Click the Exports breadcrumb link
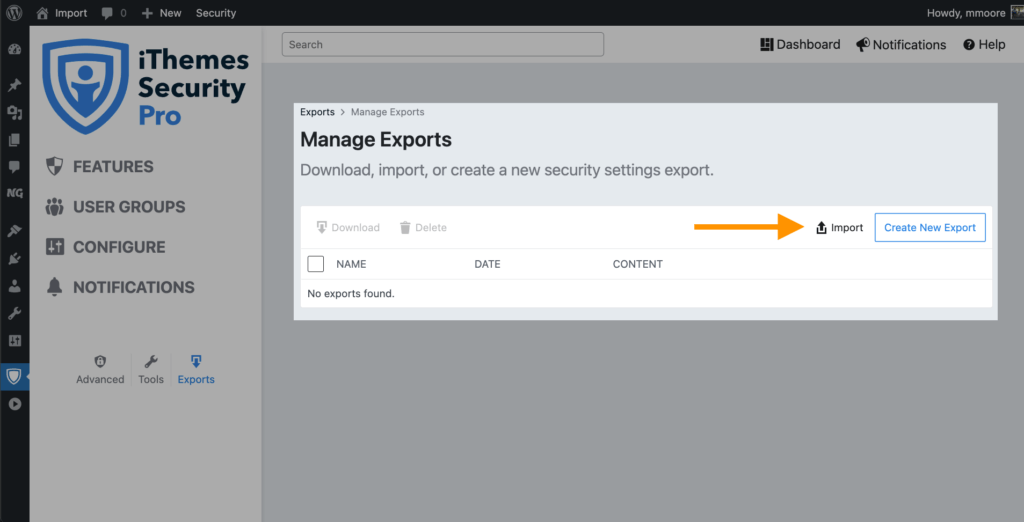The height and width of the screenshot is (522, 1024). [x=317, y=112]
